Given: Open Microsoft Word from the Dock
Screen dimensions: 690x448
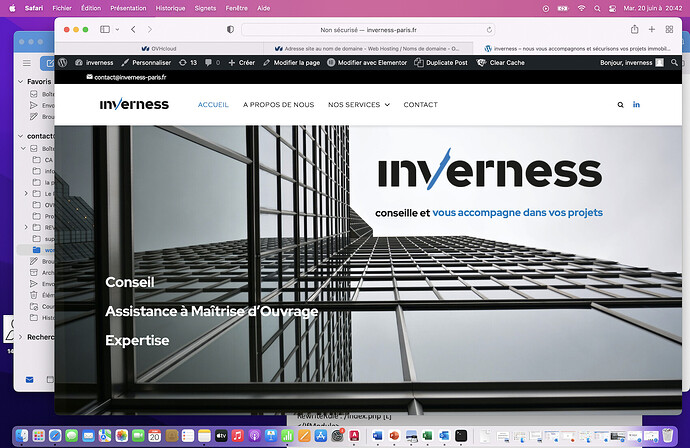Looking at the screenshot, I should 377,436.
